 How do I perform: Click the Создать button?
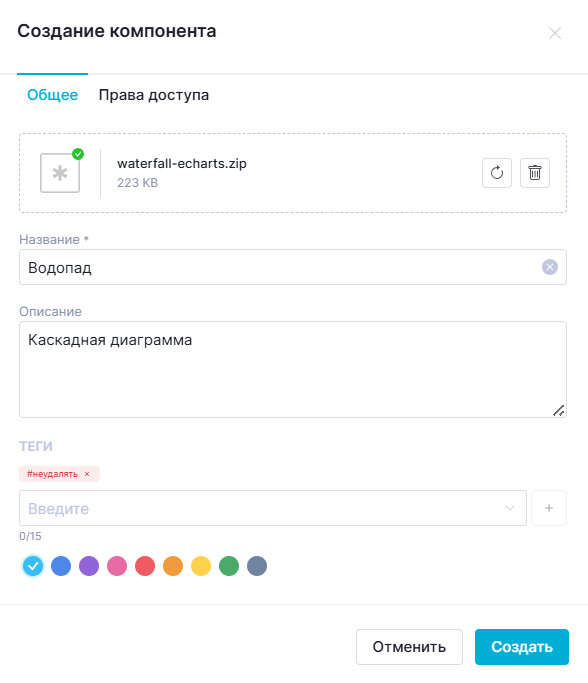pyautogui.click(x=522, y=647)
